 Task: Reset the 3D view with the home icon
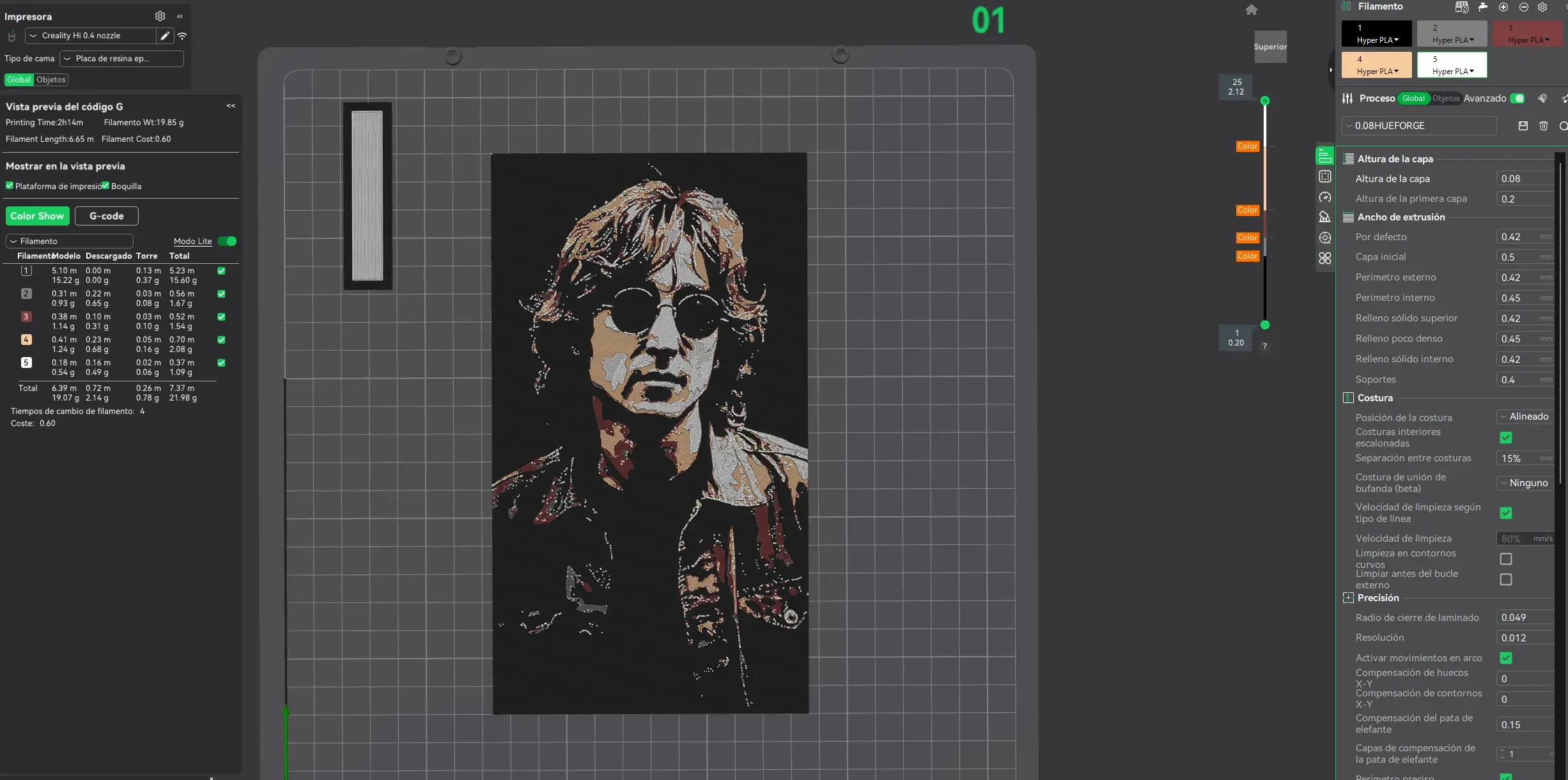[1252, 10]
